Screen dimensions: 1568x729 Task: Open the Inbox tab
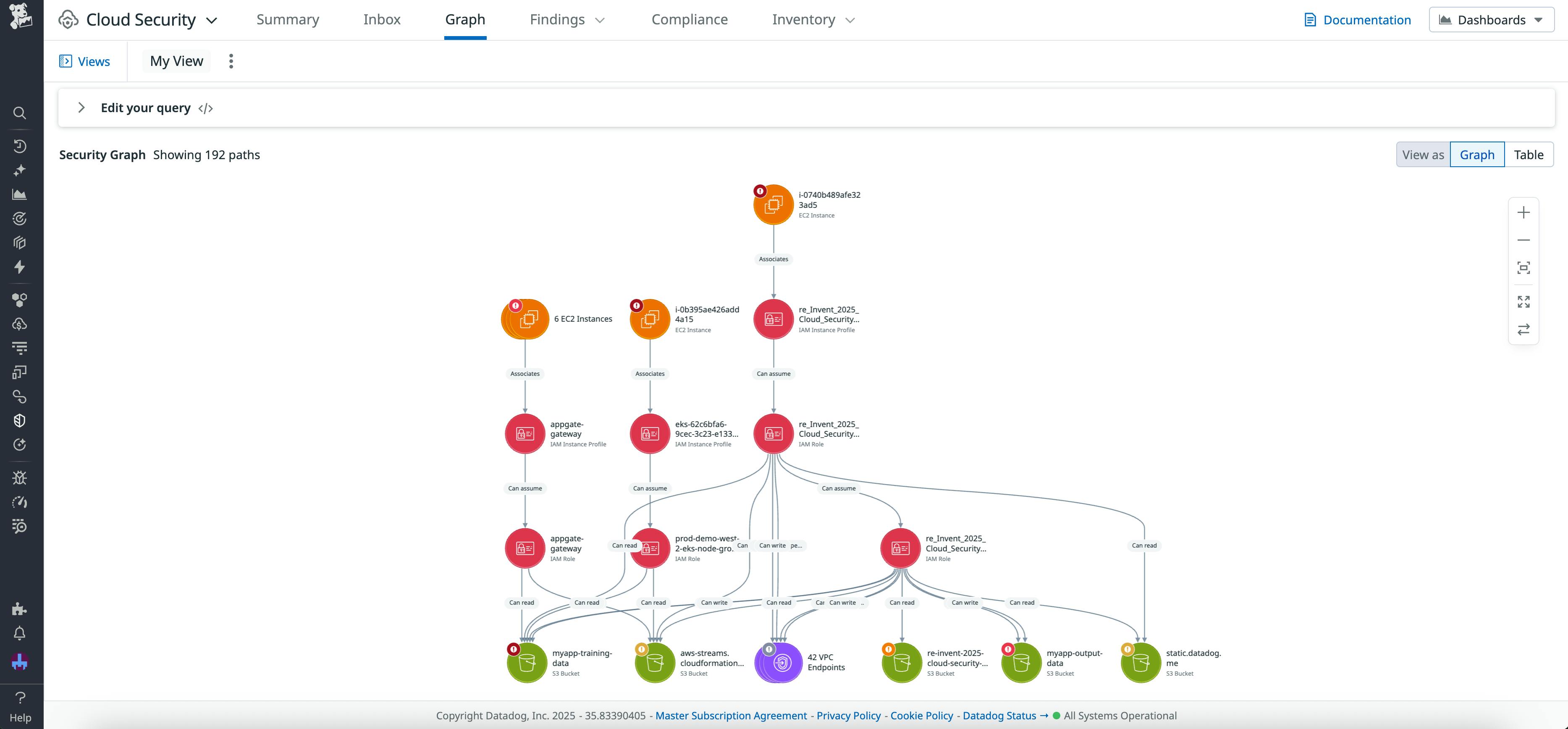382,19
